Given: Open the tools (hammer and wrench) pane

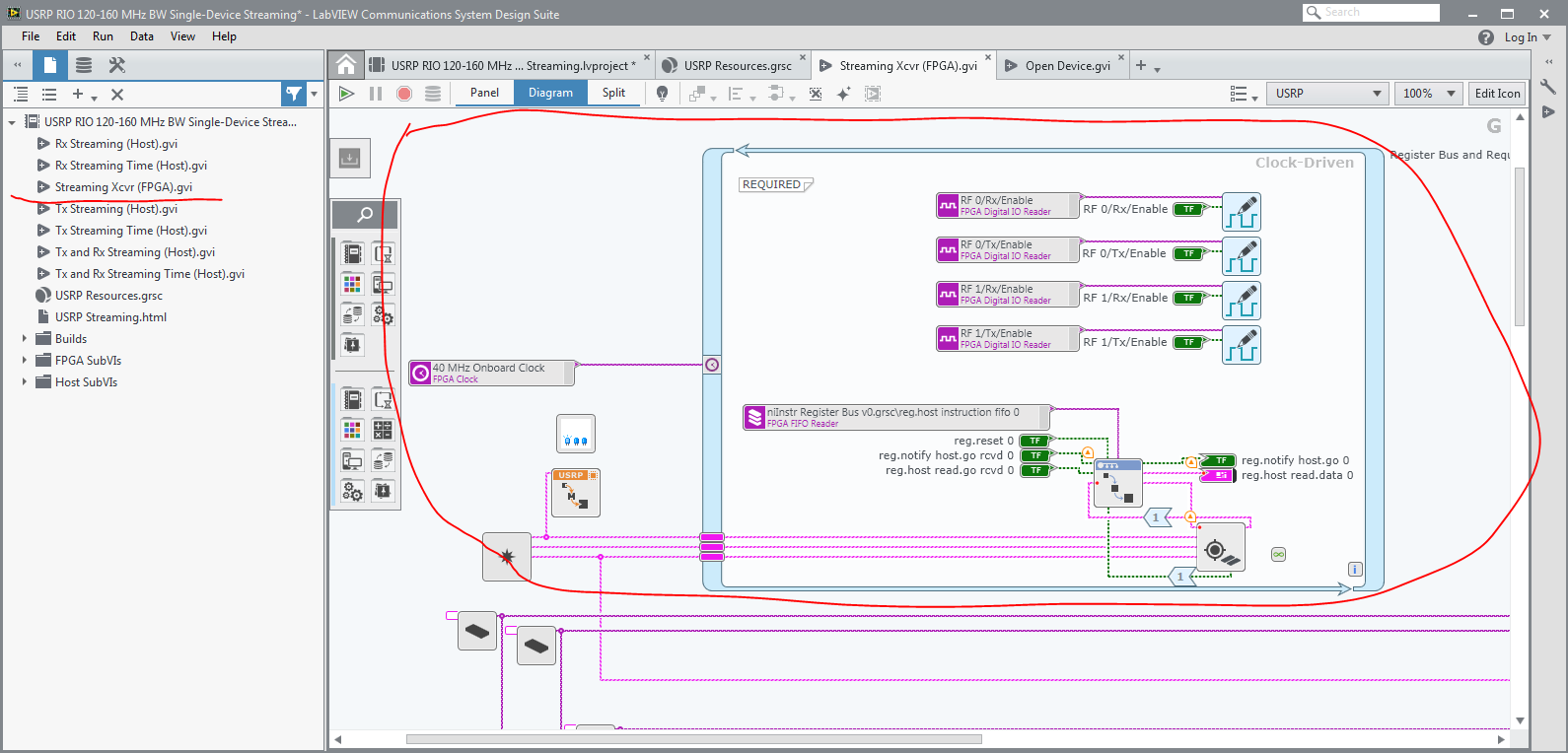Looking at the screenshot, I should tap(117, 65).
